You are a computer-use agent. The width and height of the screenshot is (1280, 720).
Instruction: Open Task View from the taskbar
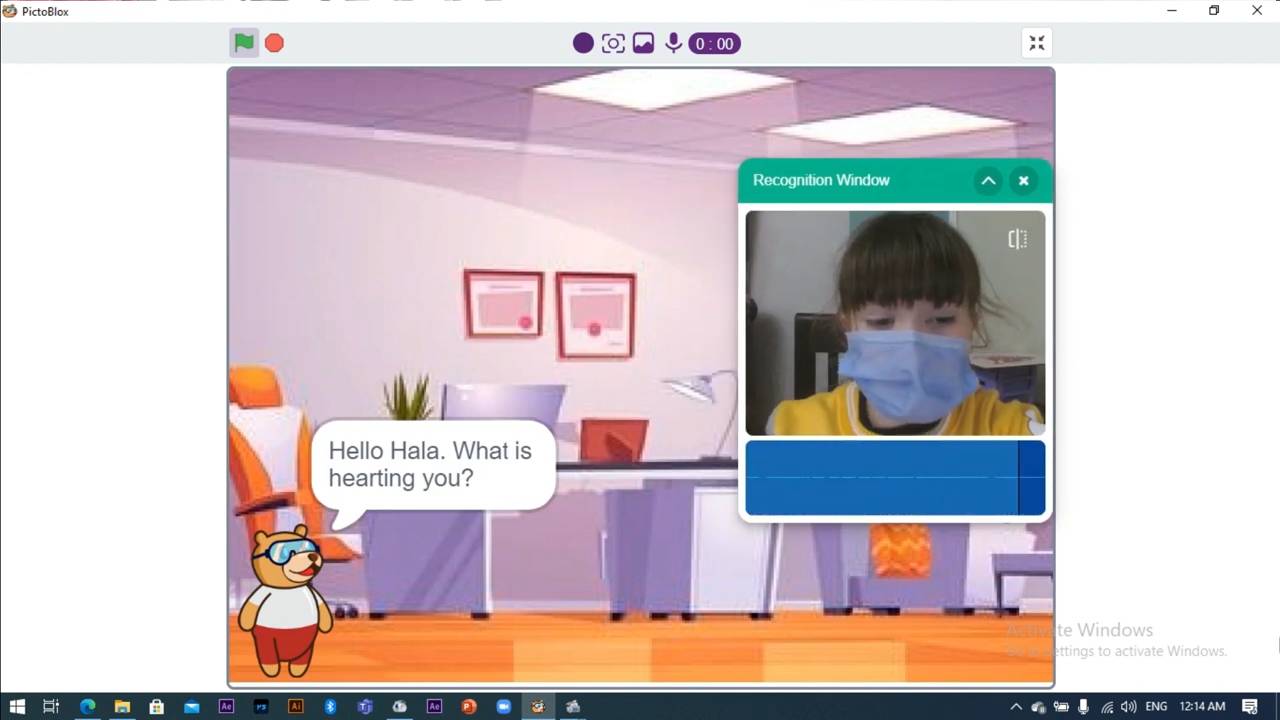51,707
